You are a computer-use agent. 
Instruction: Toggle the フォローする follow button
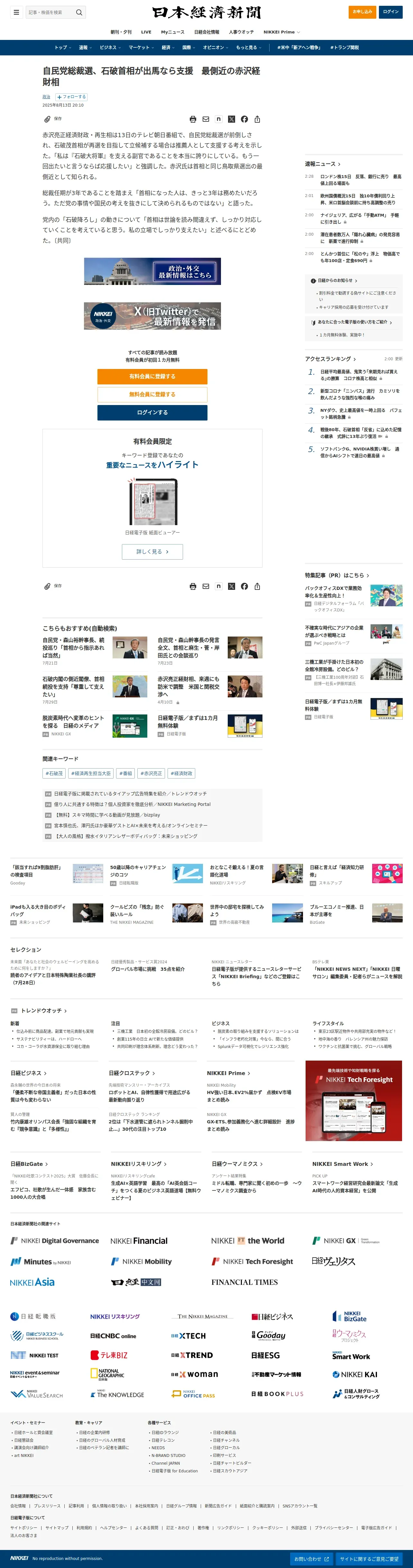pos(71,97)
